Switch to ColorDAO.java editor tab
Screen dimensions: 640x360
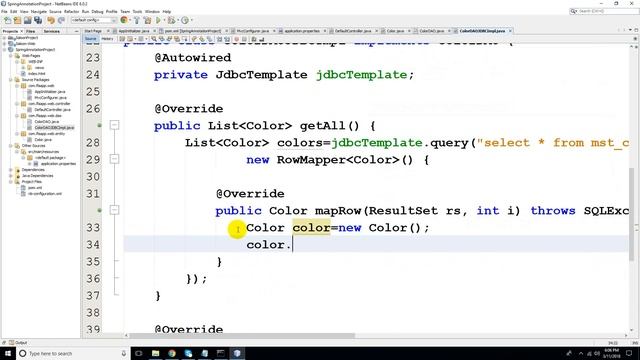(431, 31)
